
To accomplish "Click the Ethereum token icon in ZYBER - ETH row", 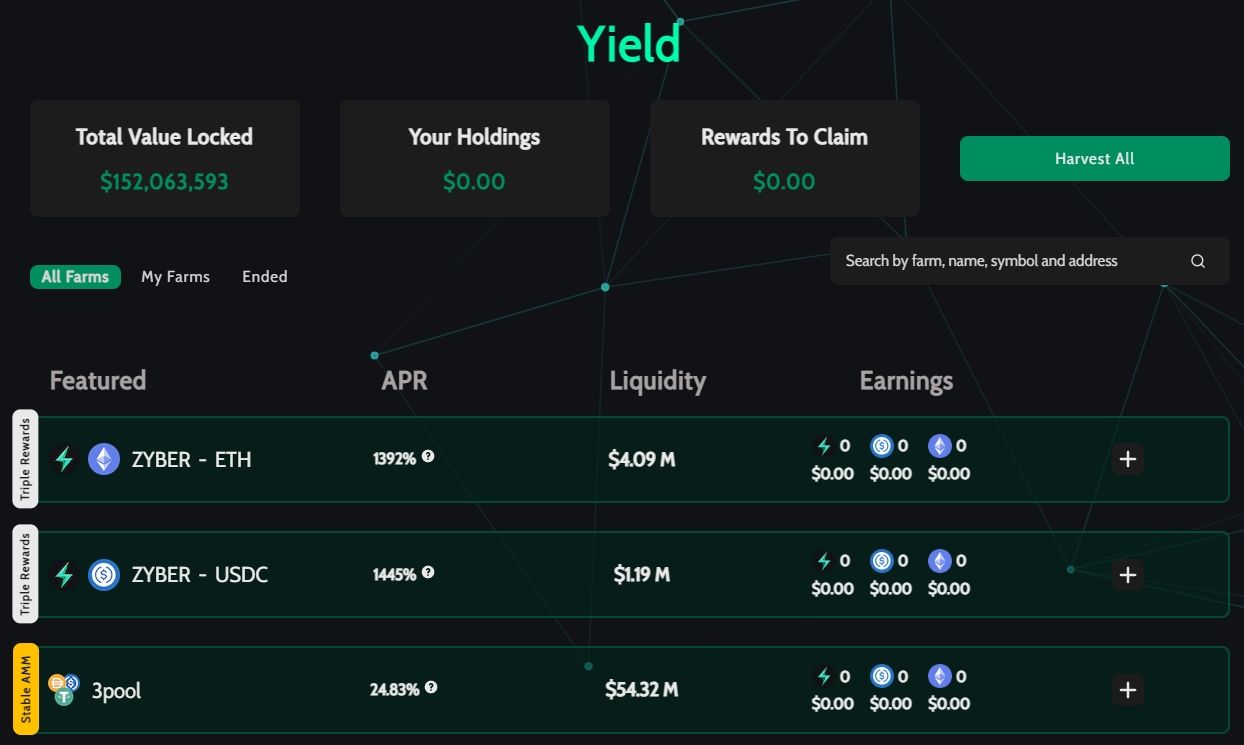I will pyautogui.click(x=104, y=459).
